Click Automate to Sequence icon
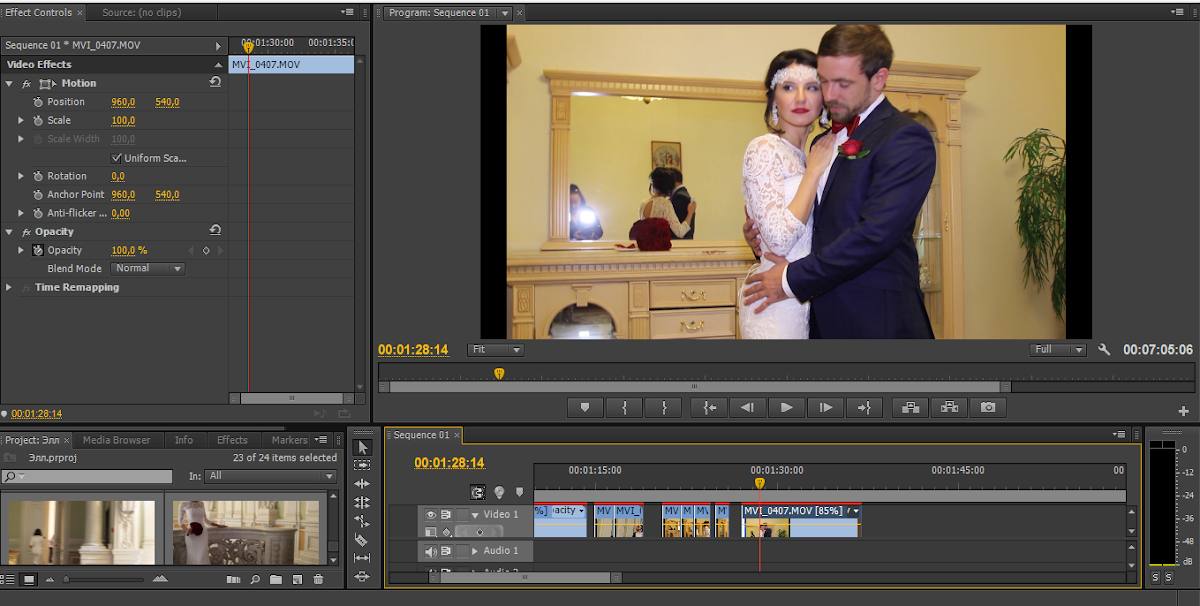 click(x=233, y=579)
